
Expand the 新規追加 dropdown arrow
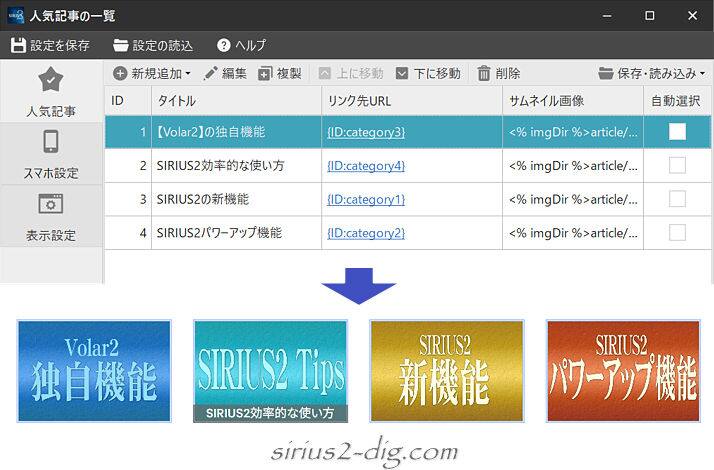pyautogui.click(x=188, y=74)
